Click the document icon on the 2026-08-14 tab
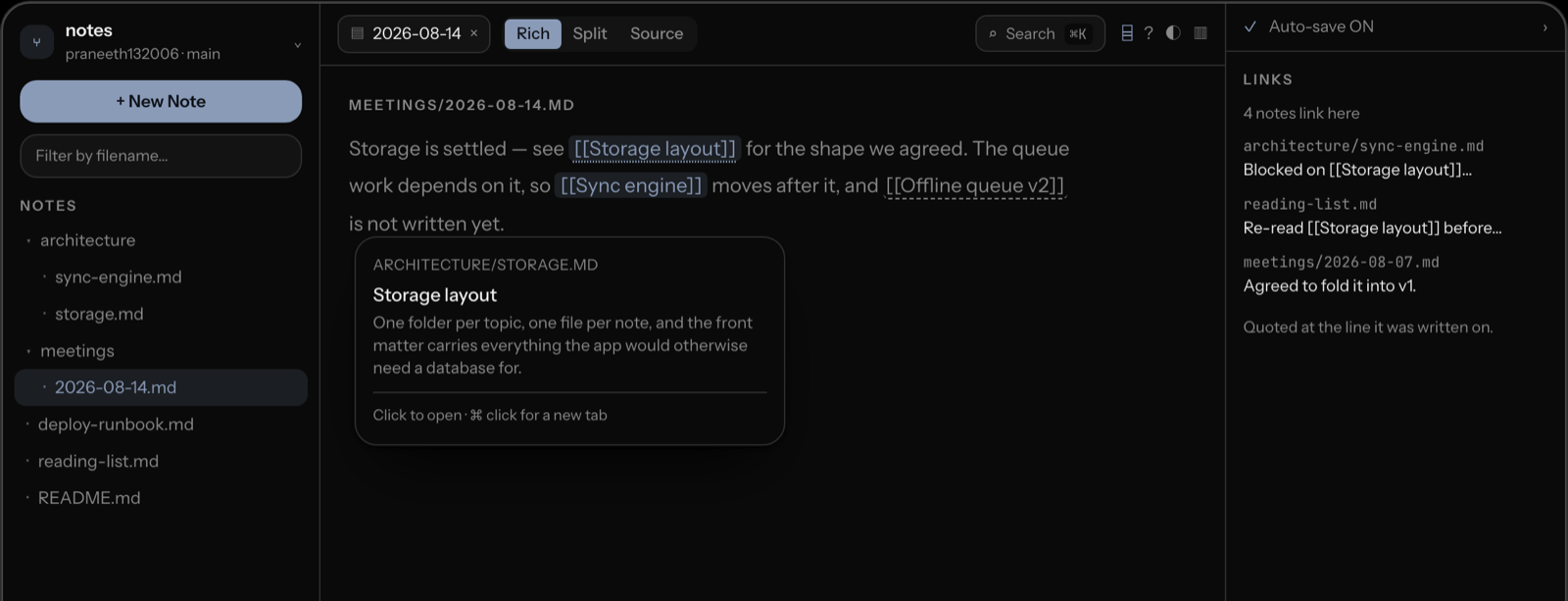Image resolution: width=1568 pixels, height=601 pixels. click(358, 33)
